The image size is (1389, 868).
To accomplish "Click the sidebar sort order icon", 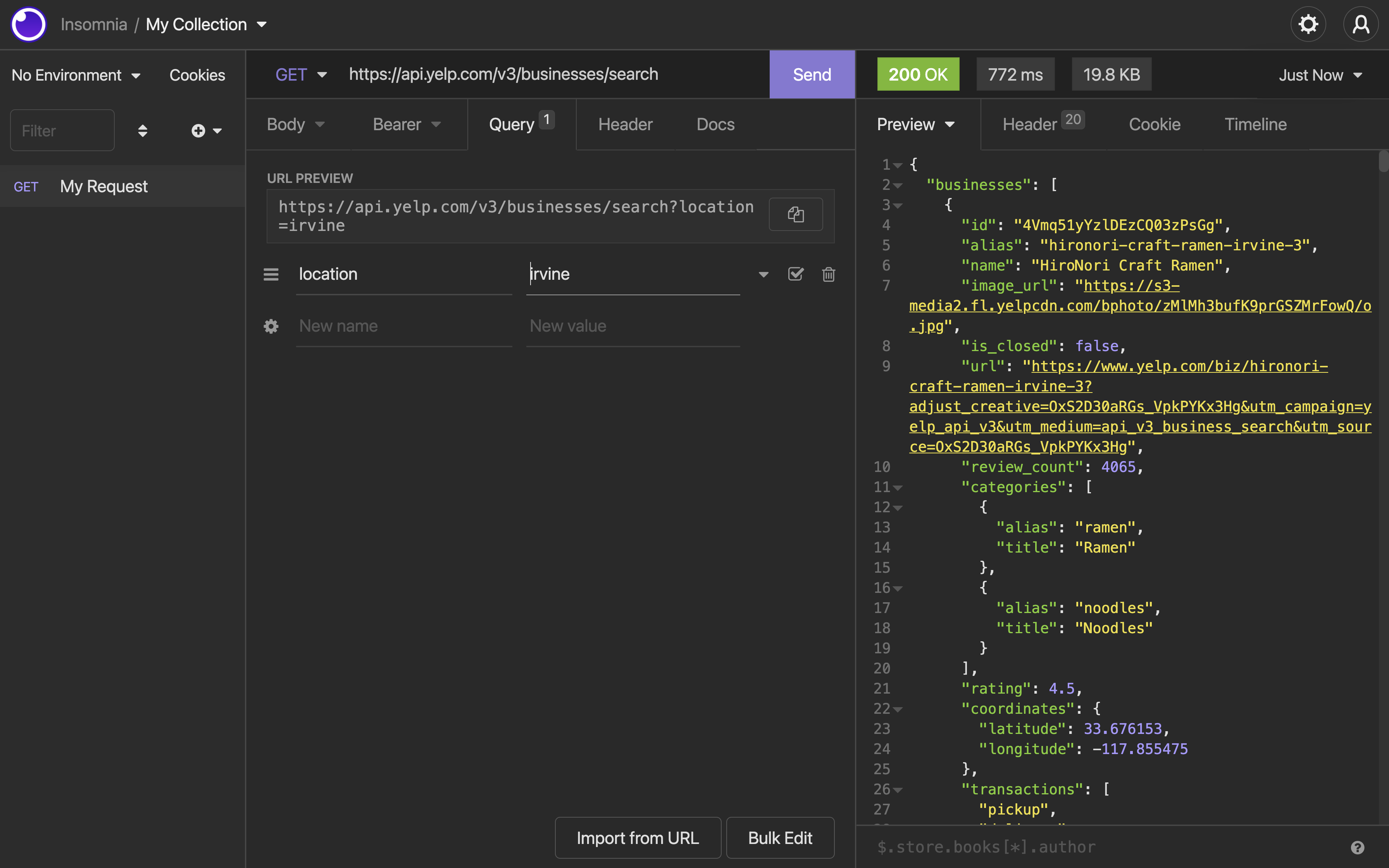I will 142,131.
